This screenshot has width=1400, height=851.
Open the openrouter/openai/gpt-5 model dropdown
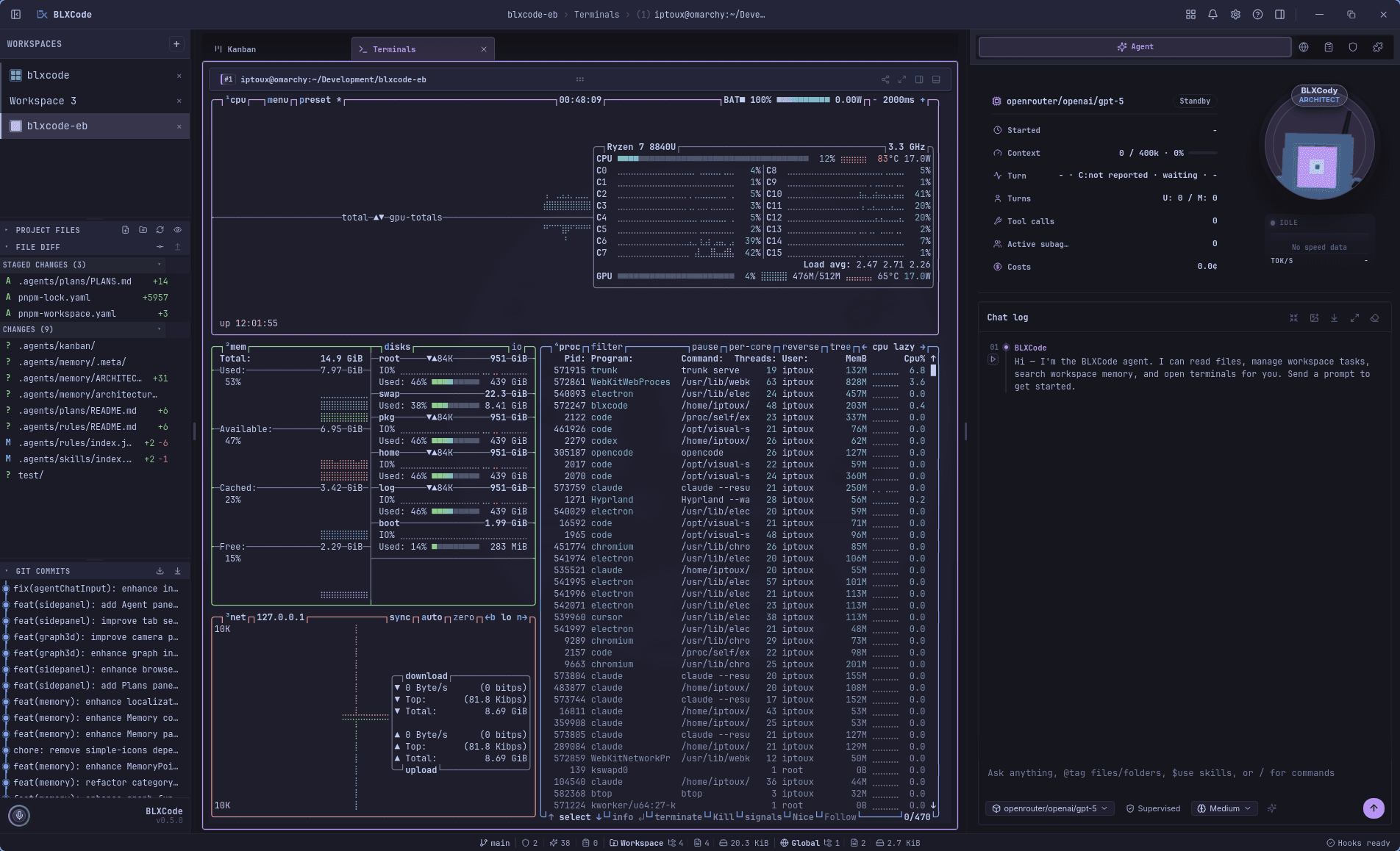pyautogui.click(x=1049, y=808)
